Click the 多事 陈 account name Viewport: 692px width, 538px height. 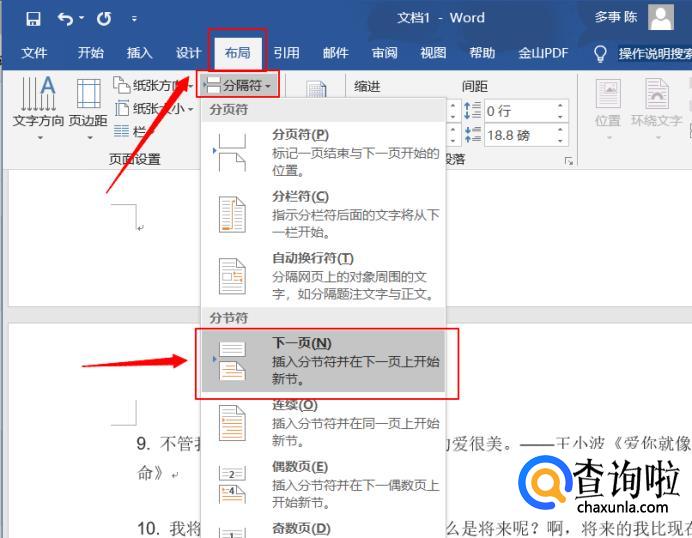[x=616, y=18]
